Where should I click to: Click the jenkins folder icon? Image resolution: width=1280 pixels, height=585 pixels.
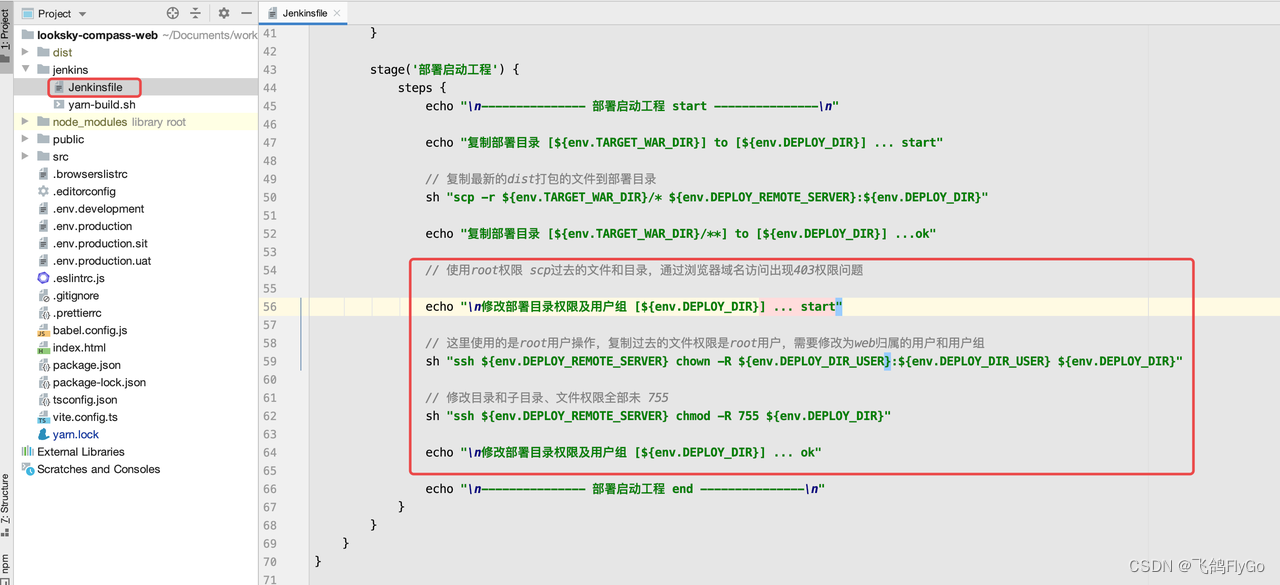click(x=43, y=70)
